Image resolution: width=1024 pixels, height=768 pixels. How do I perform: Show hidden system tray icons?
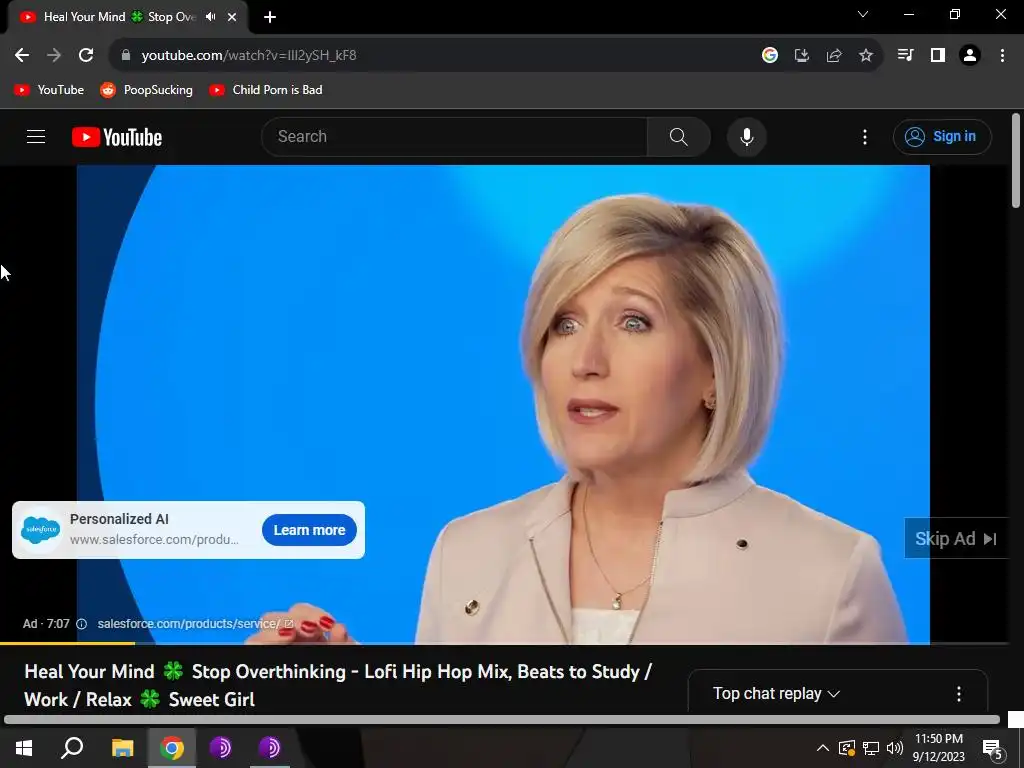point(823,748)
